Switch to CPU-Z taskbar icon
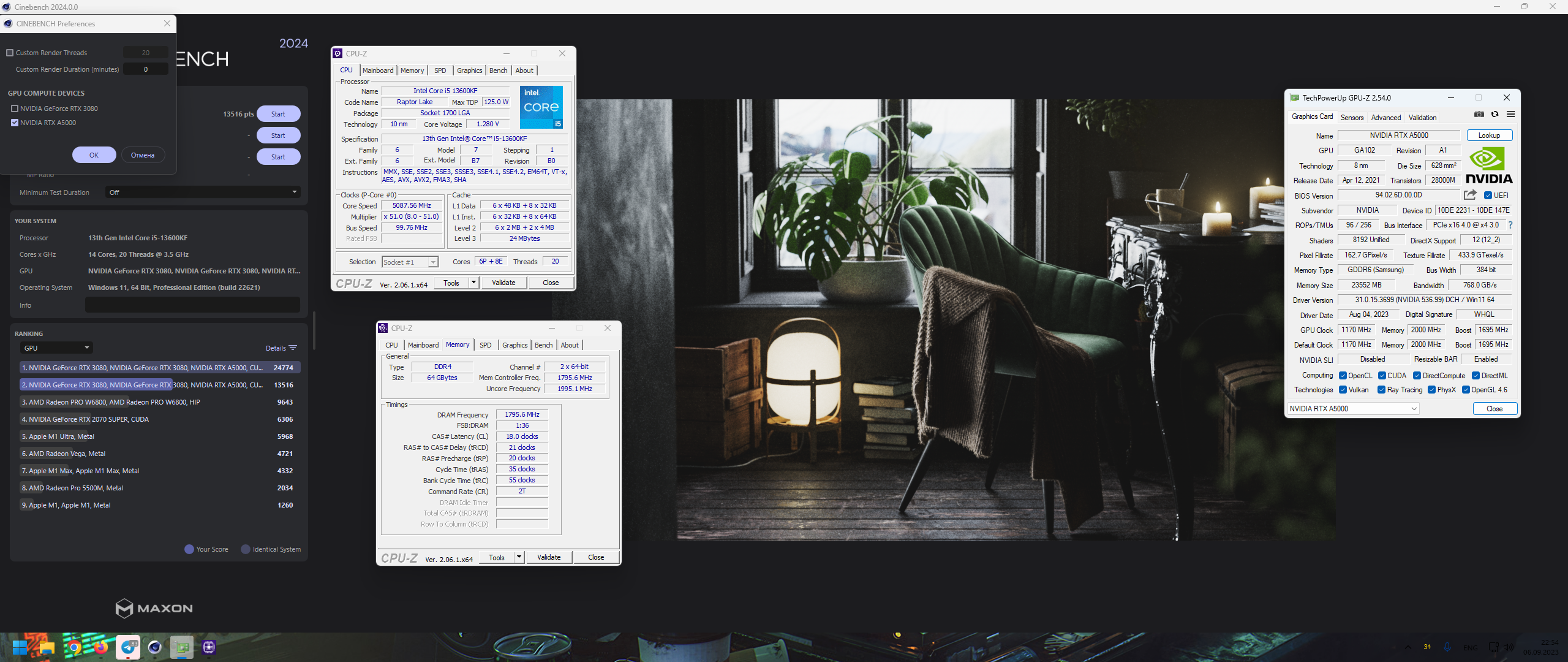This screenshot has height=662, width=1568. click(x=209, y=647)
